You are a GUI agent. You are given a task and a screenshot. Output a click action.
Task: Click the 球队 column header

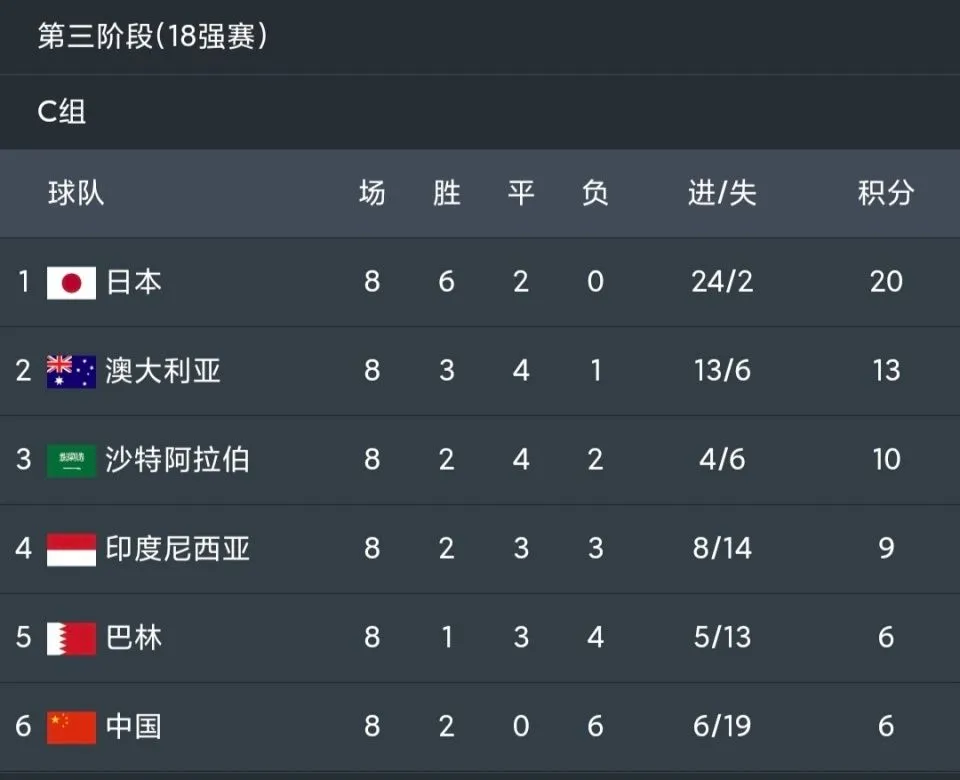point(76,193)
